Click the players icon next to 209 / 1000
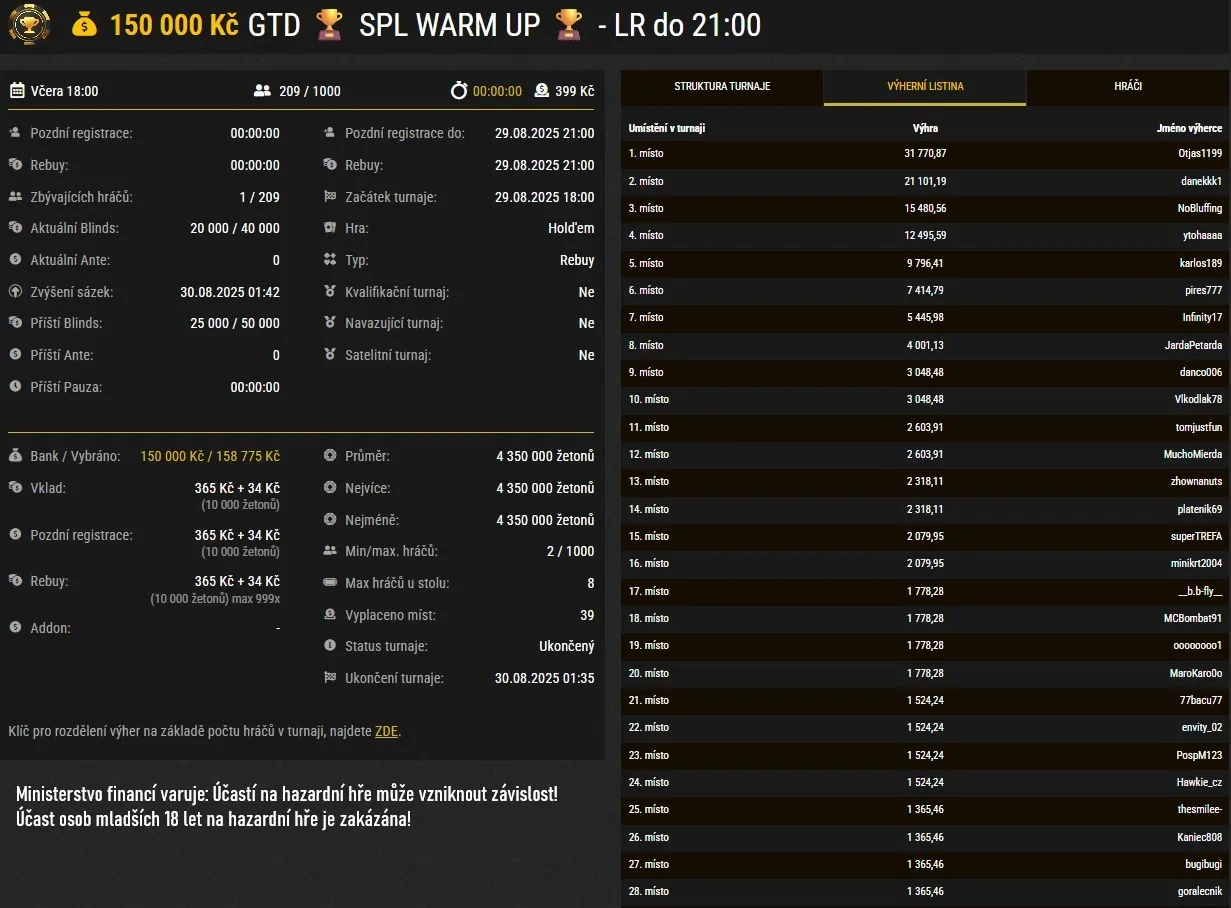 262,90
